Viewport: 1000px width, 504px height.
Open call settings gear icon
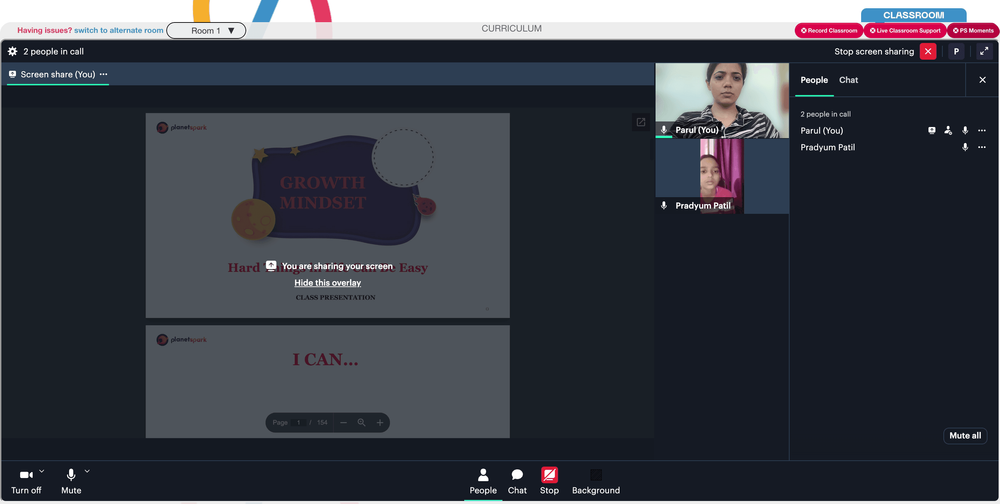pyautogui.click(x=12, y=52)
